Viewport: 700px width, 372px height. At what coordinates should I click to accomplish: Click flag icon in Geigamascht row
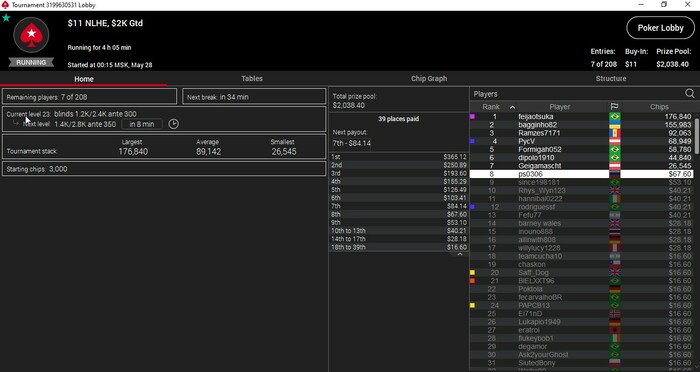pos(614,166)
